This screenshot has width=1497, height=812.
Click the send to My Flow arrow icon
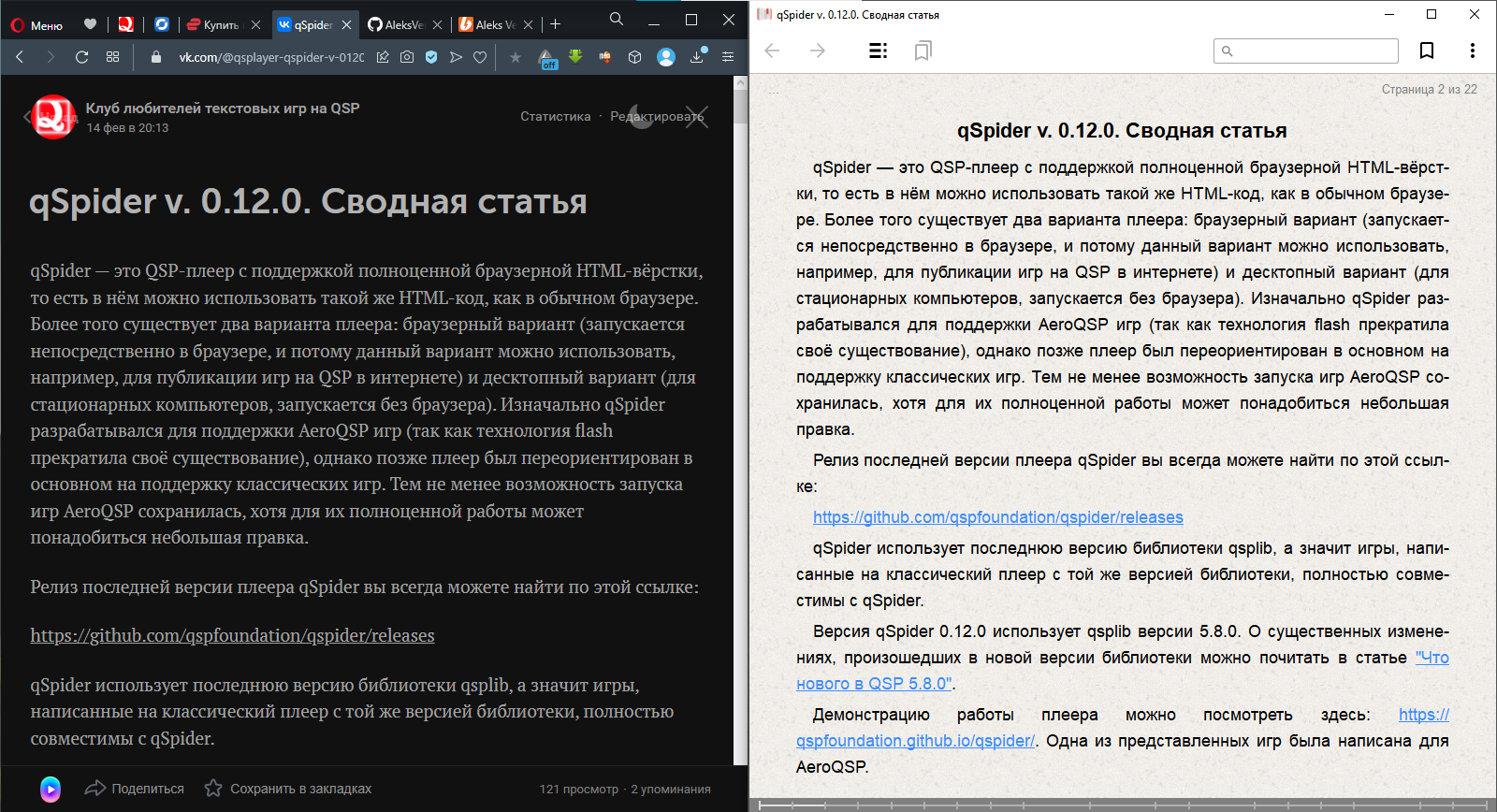pos(456,57)
